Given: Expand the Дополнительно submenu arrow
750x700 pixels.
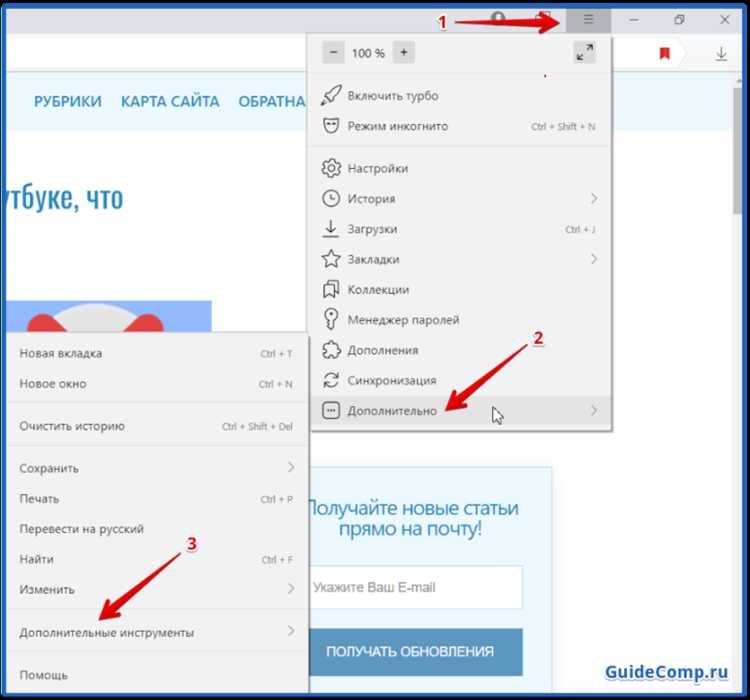Looking at the screenshot, I should coord(594,411).
